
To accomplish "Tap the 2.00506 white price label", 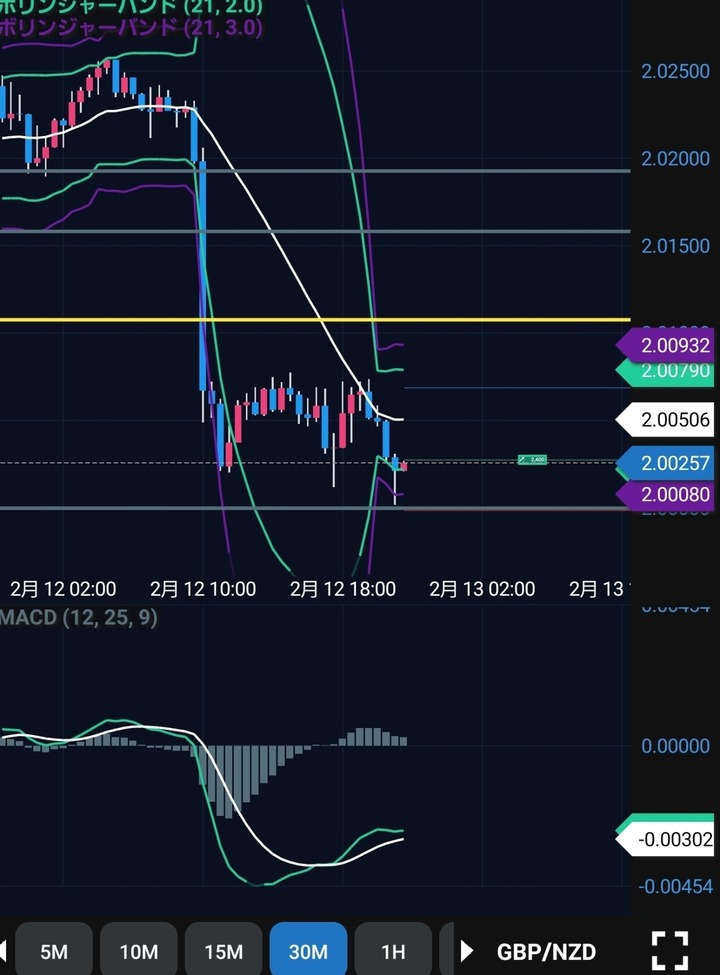I will [x=665, y=420].
